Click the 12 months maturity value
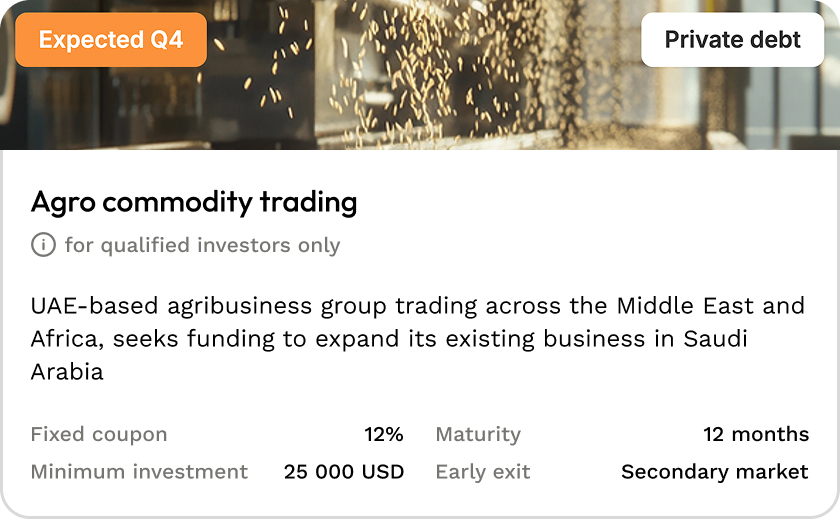Screen dimensions: 840x519 click(x=756, y=434)
